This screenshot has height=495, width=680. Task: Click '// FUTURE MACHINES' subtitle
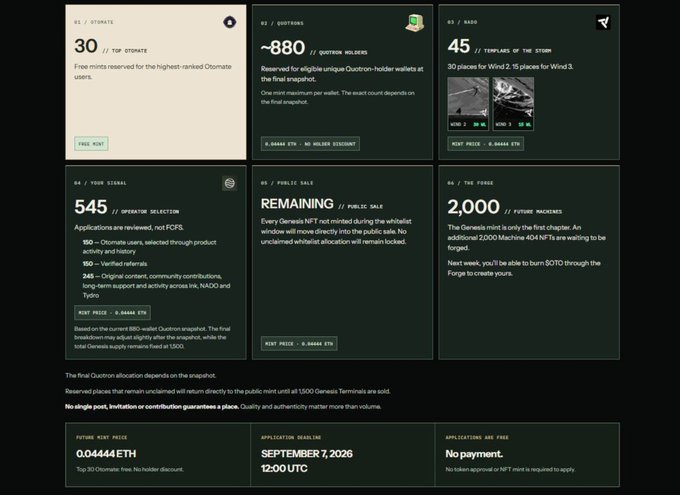(533, 212)
